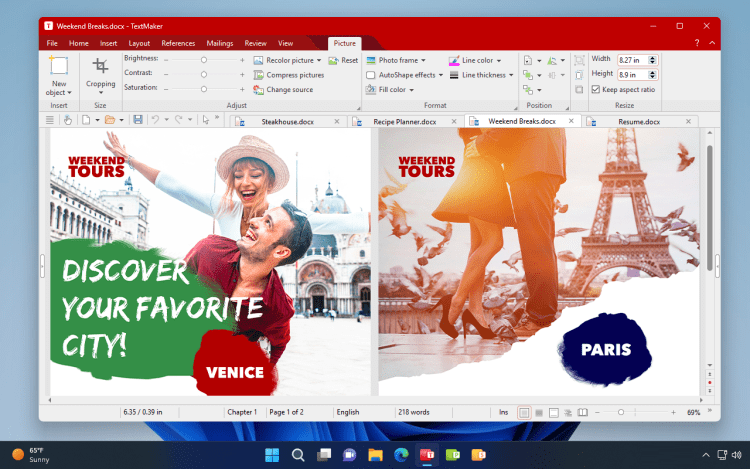Click the Redo arrow icon
The height and width of the screenshot is (469, 750).
178,120
